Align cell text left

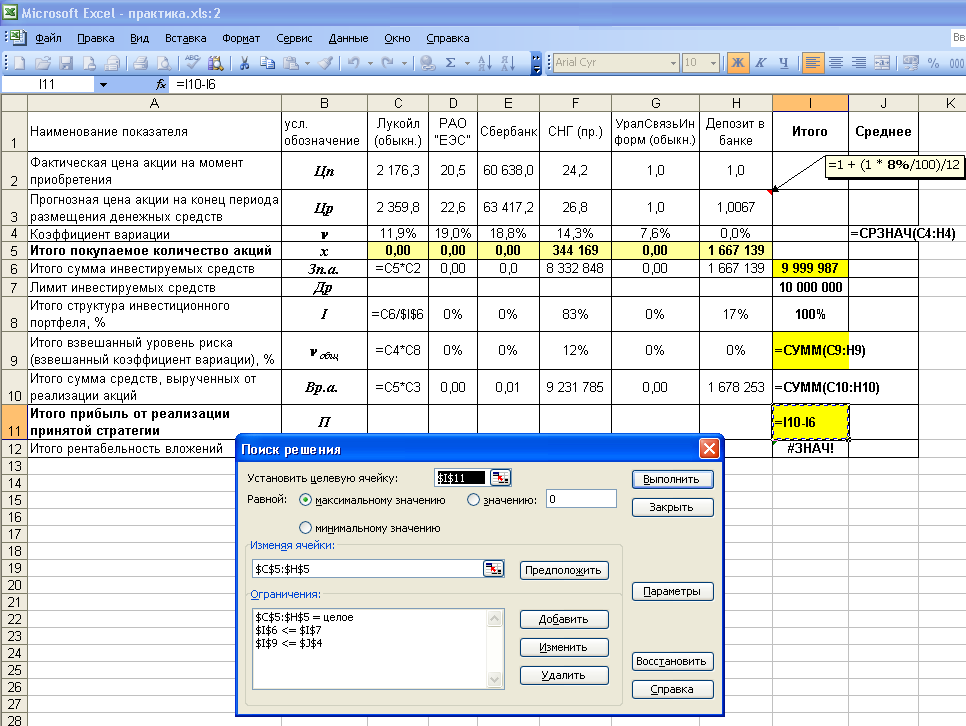pyautogui.click(x=813, y=63)
